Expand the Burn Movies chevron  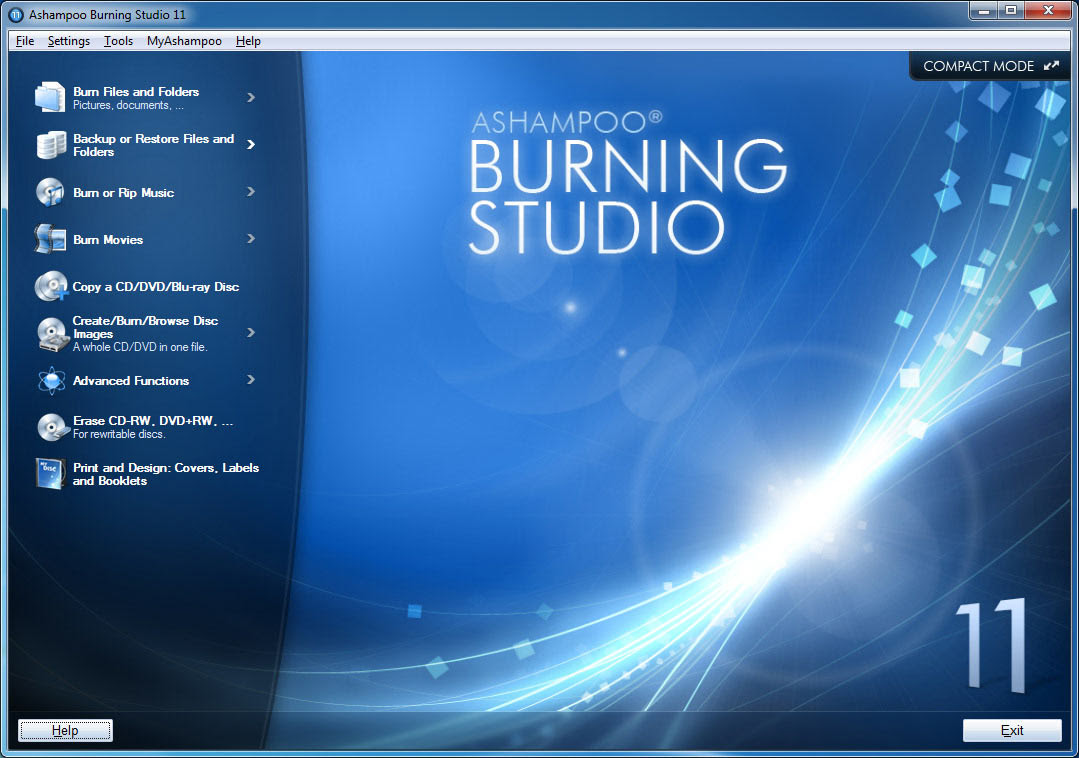pos(251,239)
